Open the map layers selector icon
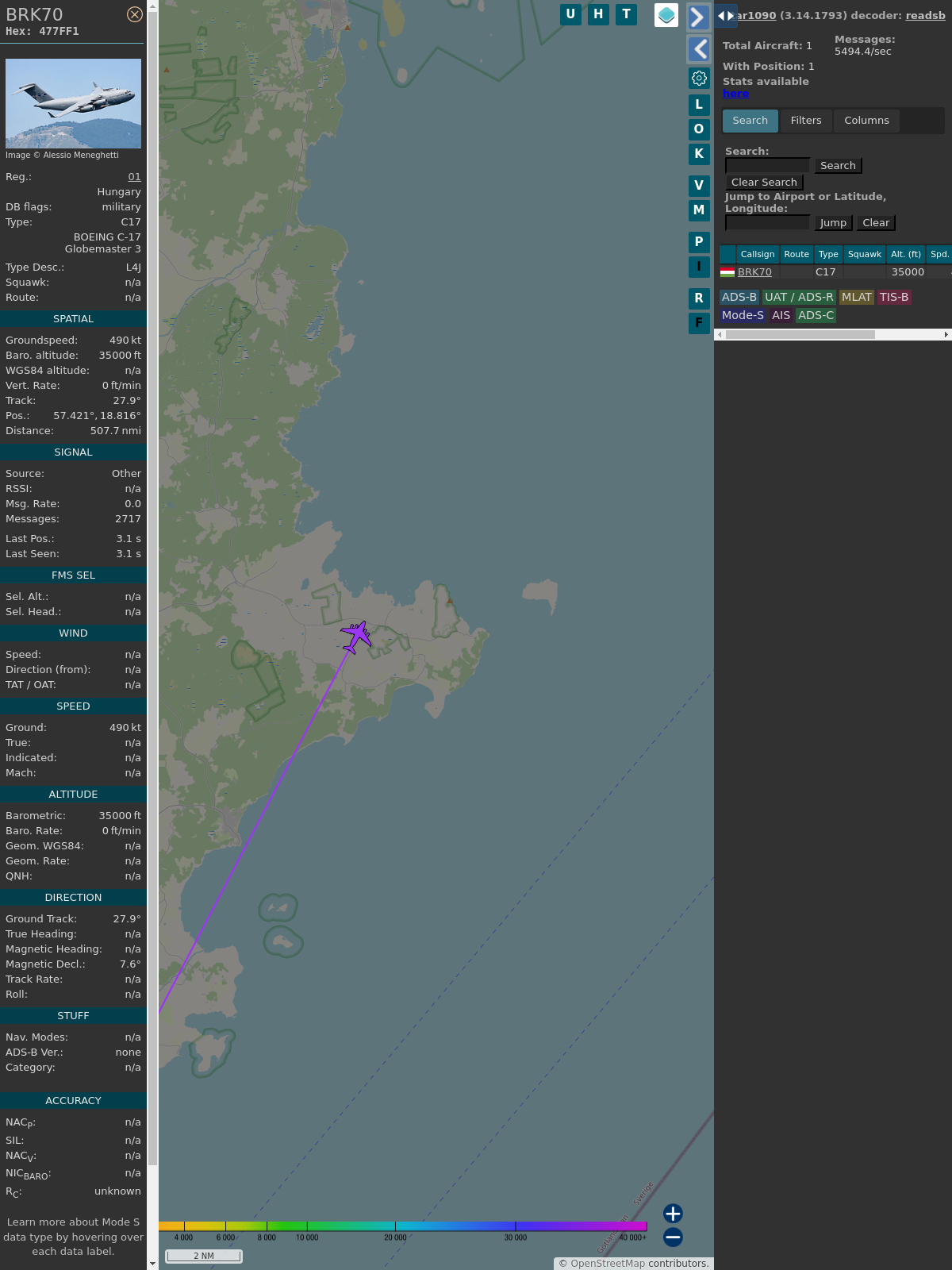 (666, 15)
